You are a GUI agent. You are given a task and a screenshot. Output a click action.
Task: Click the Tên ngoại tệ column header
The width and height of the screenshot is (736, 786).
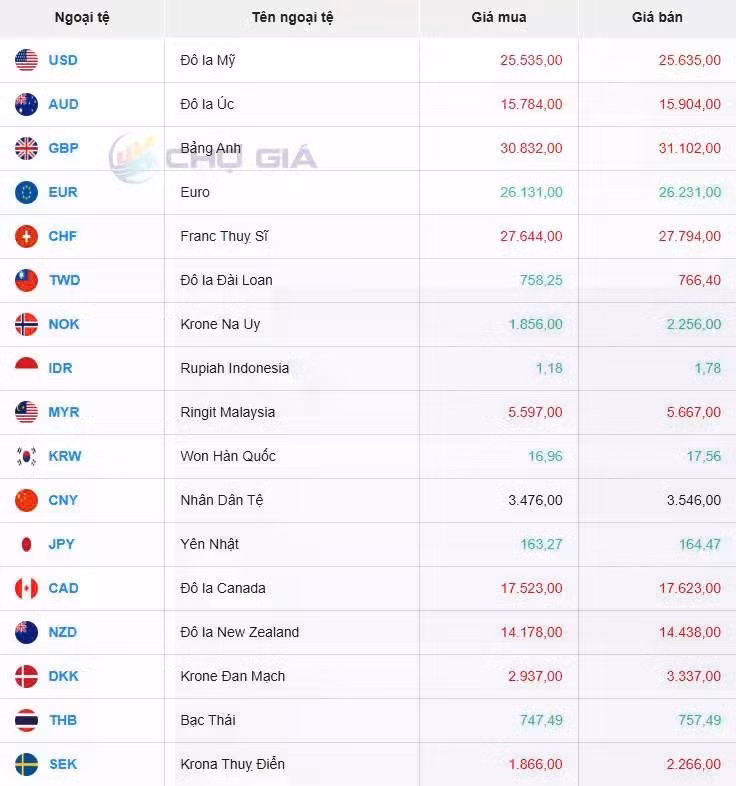(293, 18)
